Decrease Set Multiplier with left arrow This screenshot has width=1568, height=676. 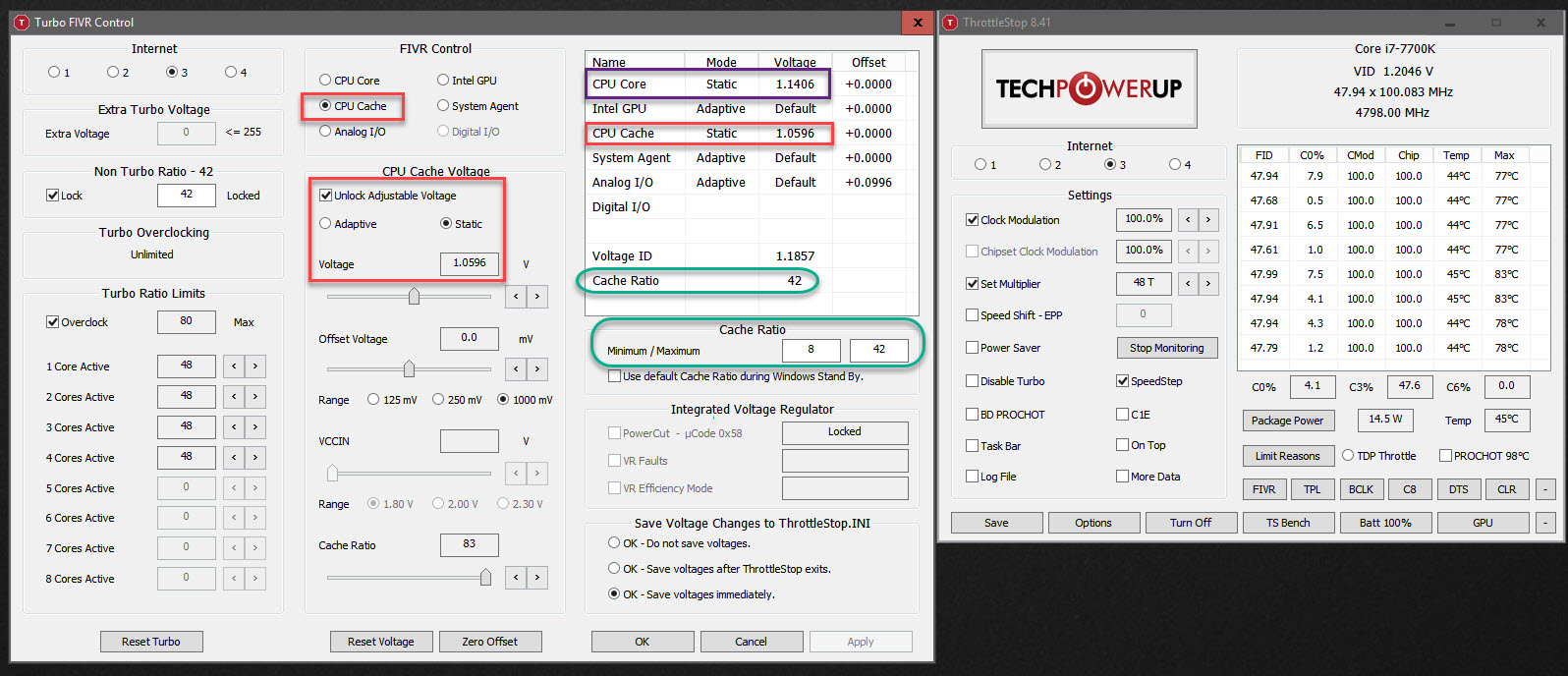click(x=1188, y=284)
